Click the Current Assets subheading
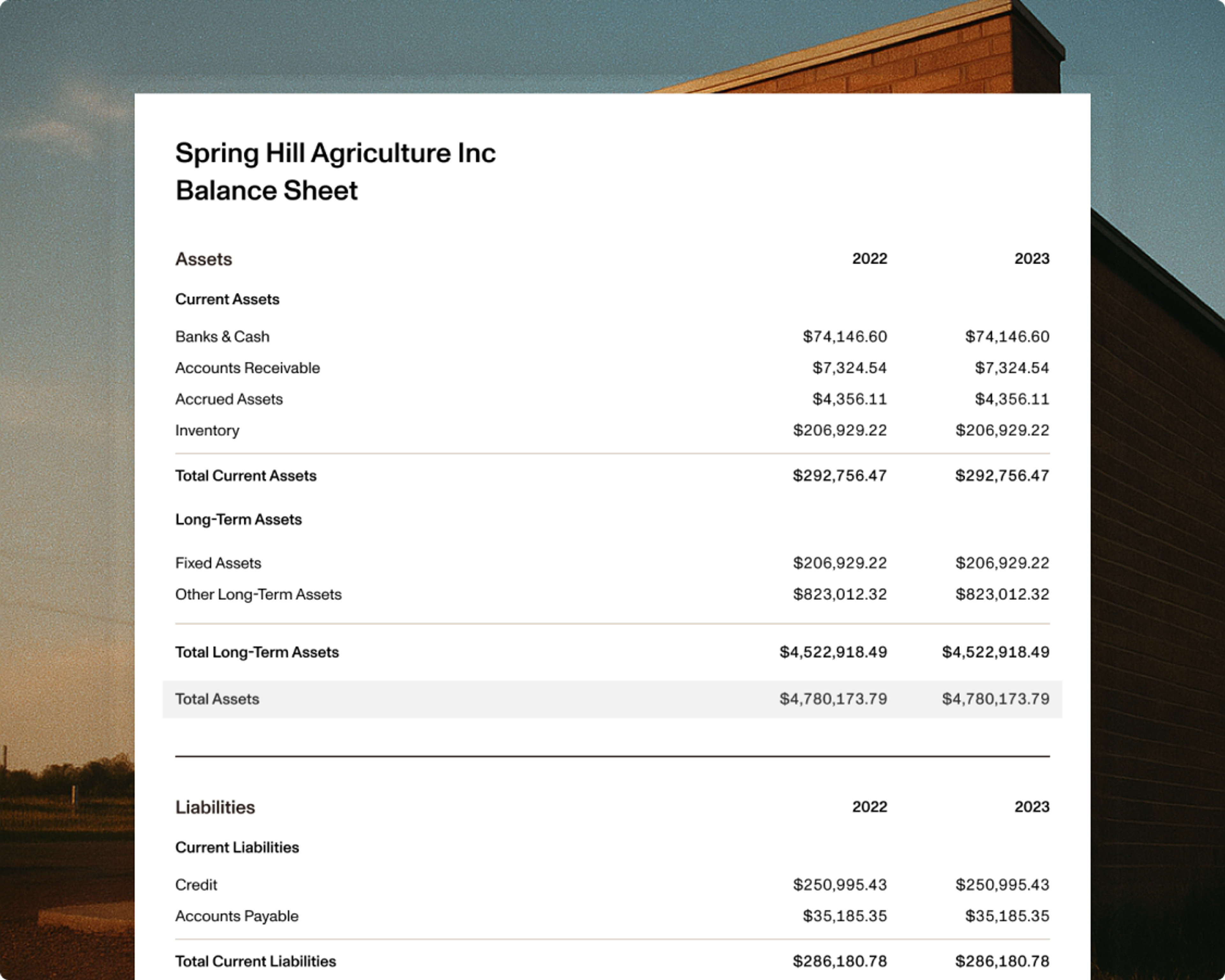 [227, 300]
